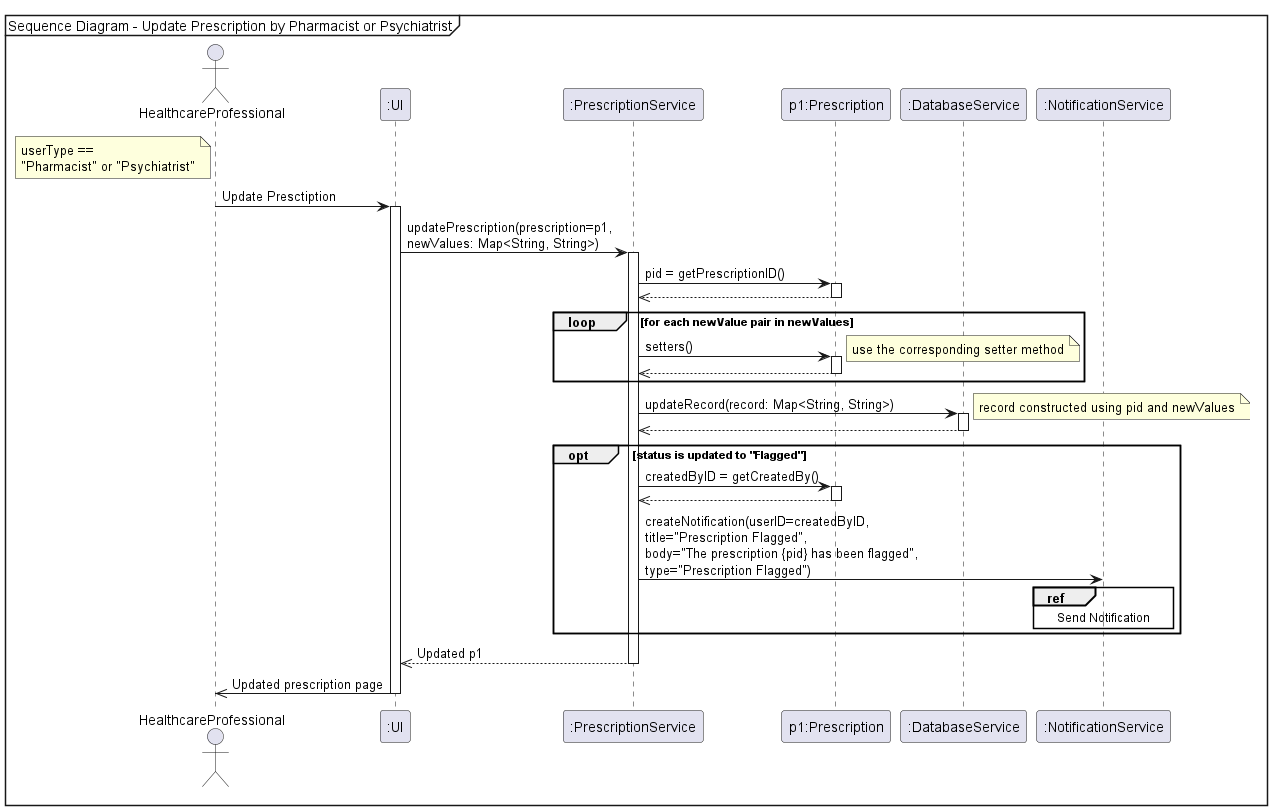Viewport: 1272px width, 810px height.
Task: Click the diagram title 'Sequence Diagram - Update Prescription'
Action: click(231, 26)
